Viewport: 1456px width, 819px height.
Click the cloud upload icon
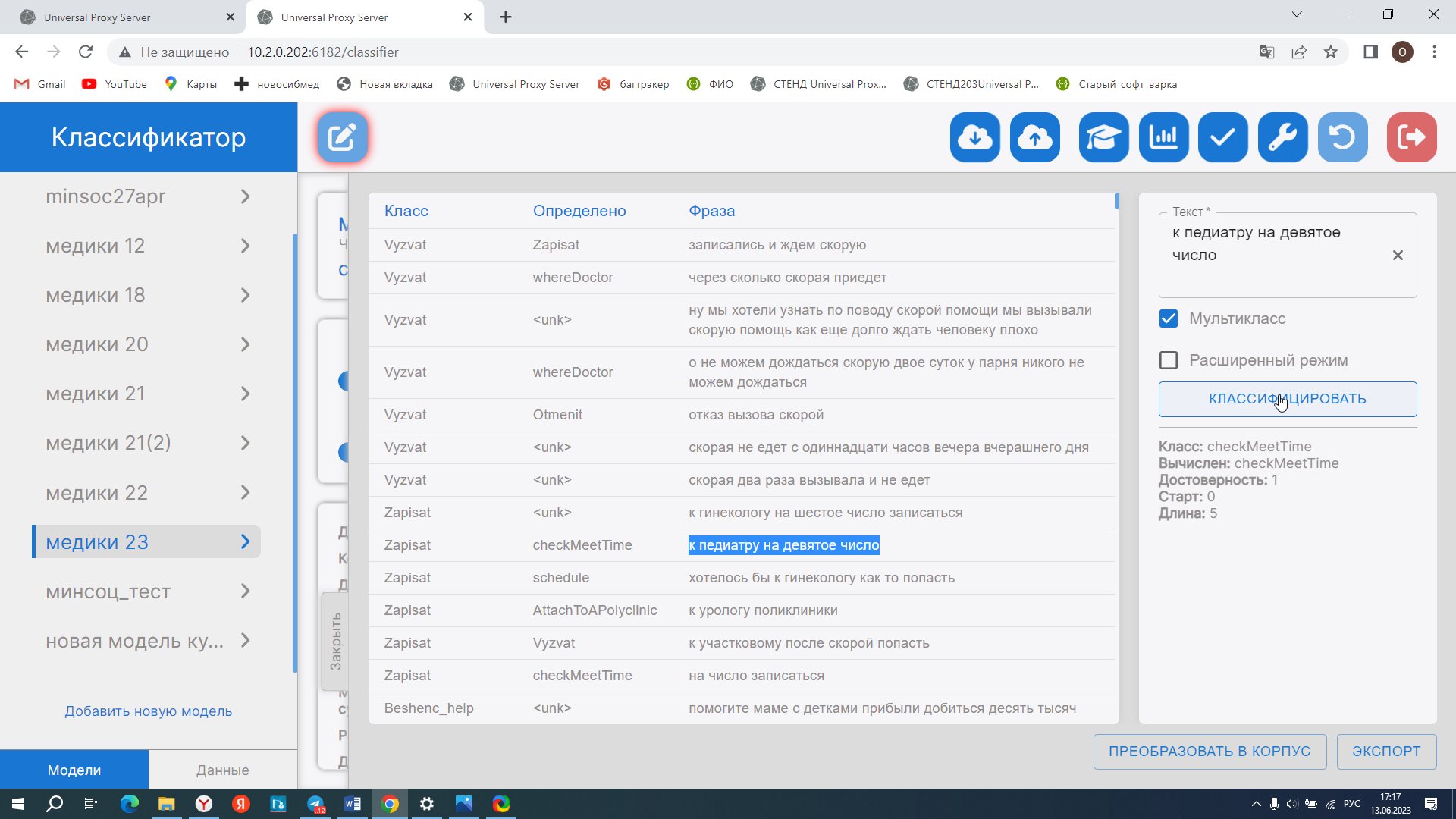pos(1034,137)
